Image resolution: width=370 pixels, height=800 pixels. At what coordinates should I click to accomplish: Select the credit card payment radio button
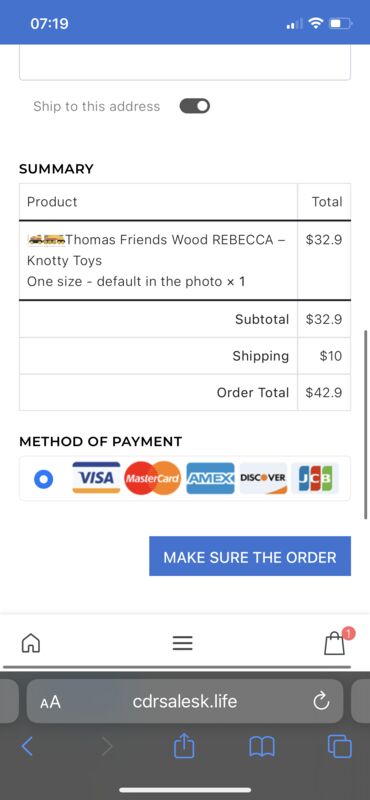click(x=43, y=479)
